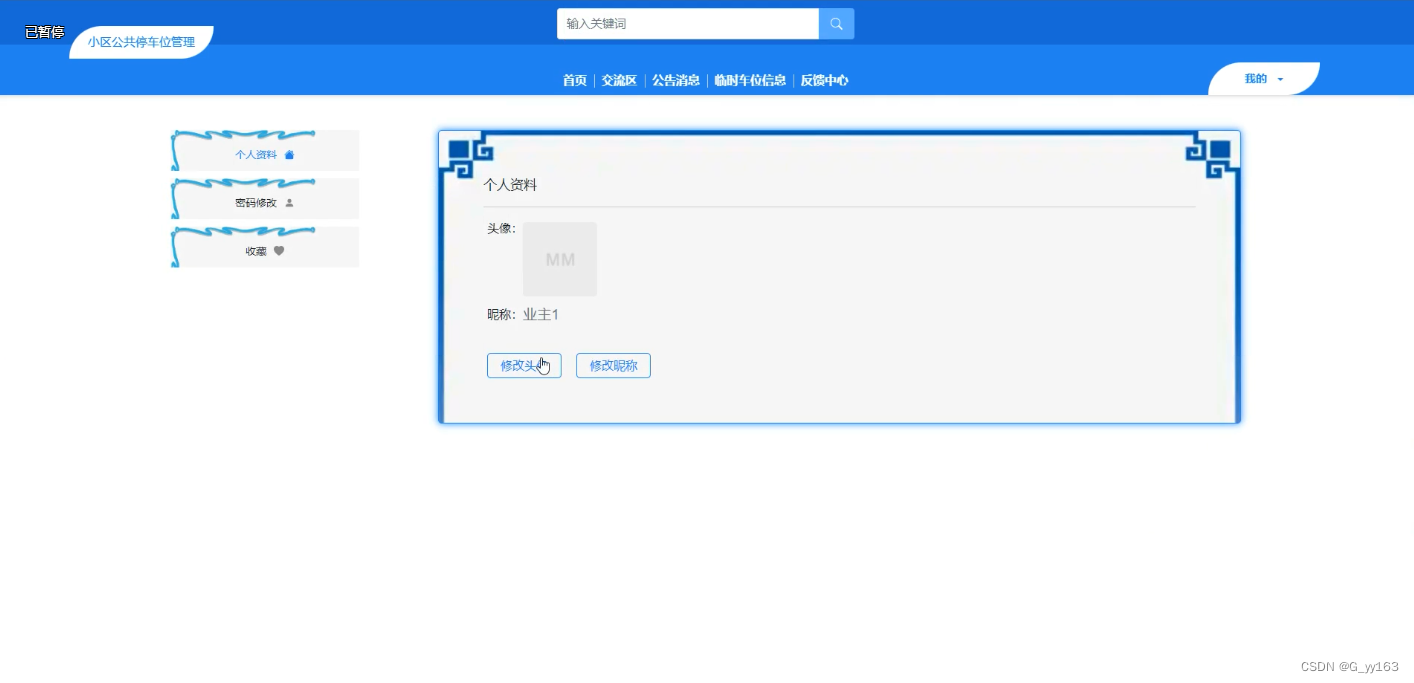The width and height of the screenshot is (1414, 683).
Task: Select 个人资料 in the sidebar
Action: [265, 151]
